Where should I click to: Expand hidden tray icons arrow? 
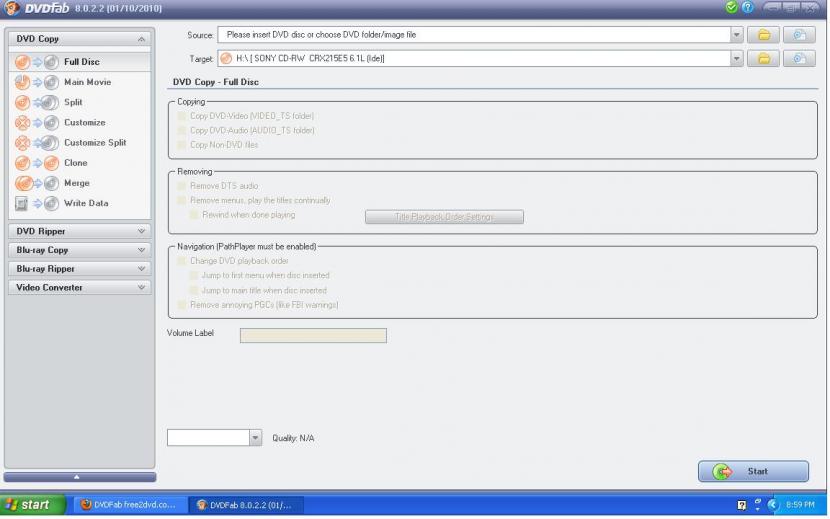click(774, 506)
